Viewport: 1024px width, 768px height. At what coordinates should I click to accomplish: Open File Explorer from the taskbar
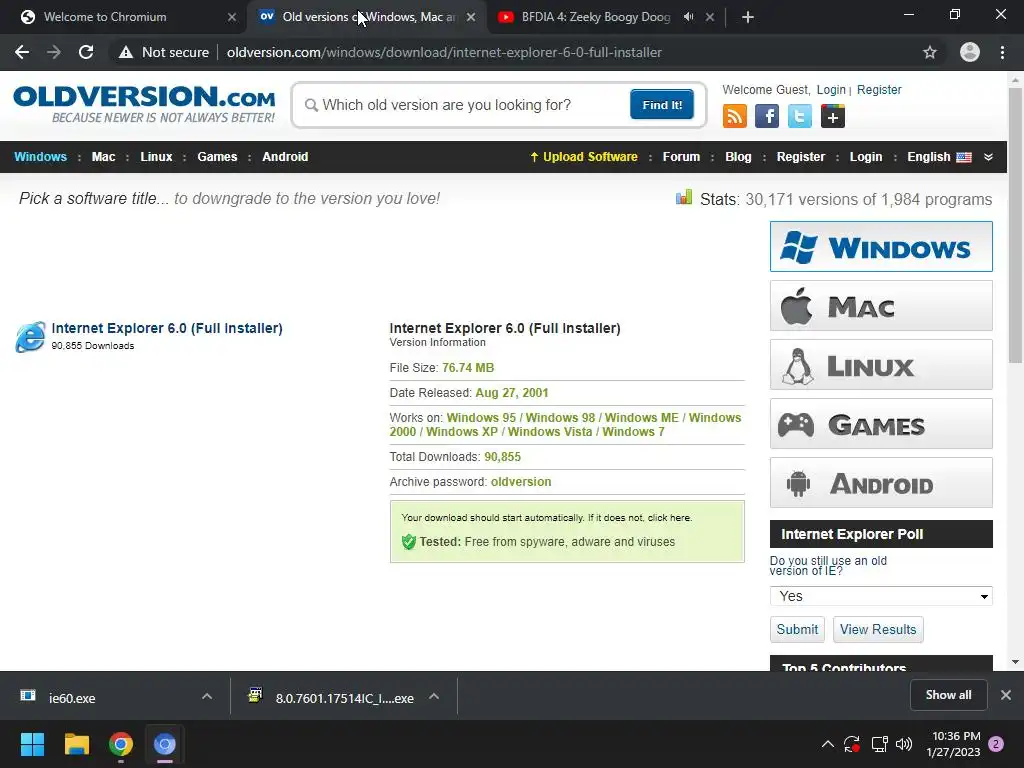[x=76, y=744]
